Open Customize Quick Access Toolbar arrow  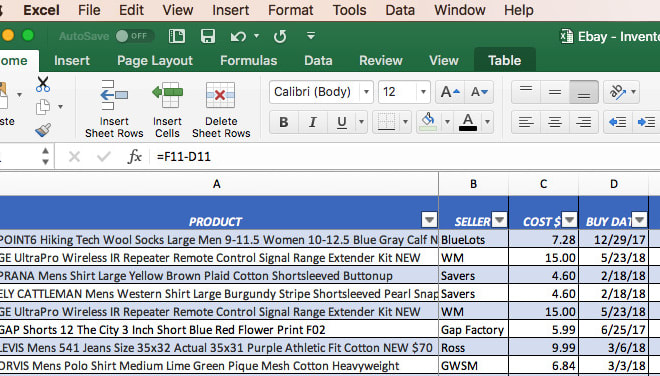(311, 36)
